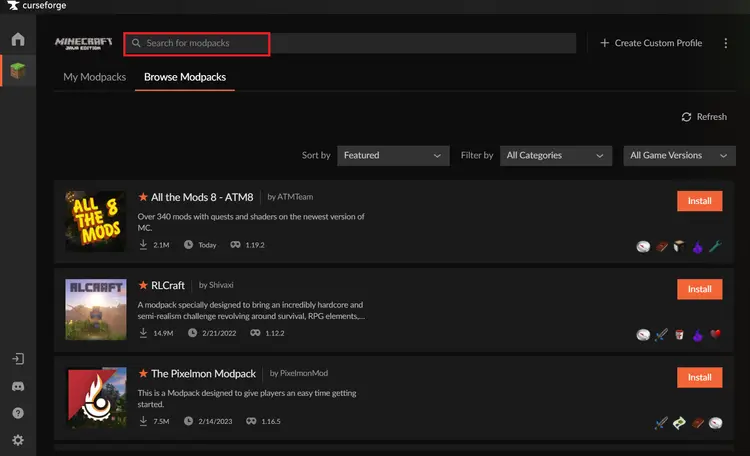The width and height of the screenshot is (750, 456).
Task: Select the Browse Modpacks tab
Action: (185, 77)
